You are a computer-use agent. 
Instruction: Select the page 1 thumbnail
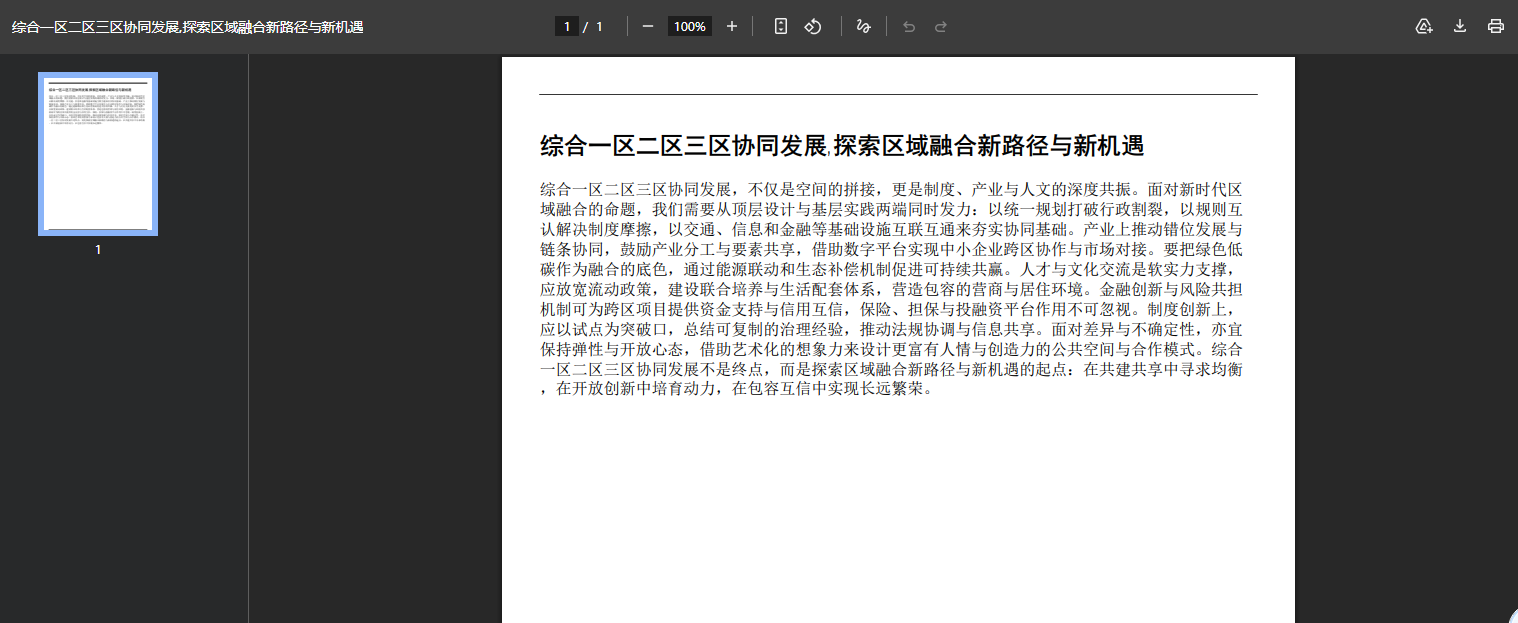click(97, 153)
